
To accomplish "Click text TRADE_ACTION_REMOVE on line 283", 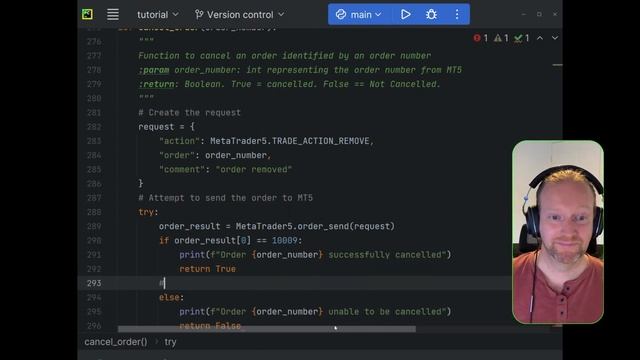I will [x=320, y=141].
